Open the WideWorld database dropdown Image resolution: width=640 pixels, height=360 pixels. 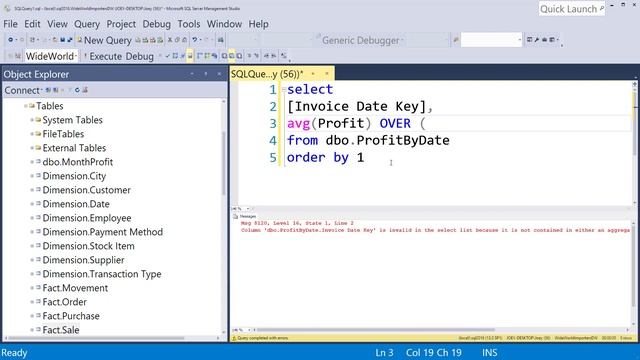point(51,56)
